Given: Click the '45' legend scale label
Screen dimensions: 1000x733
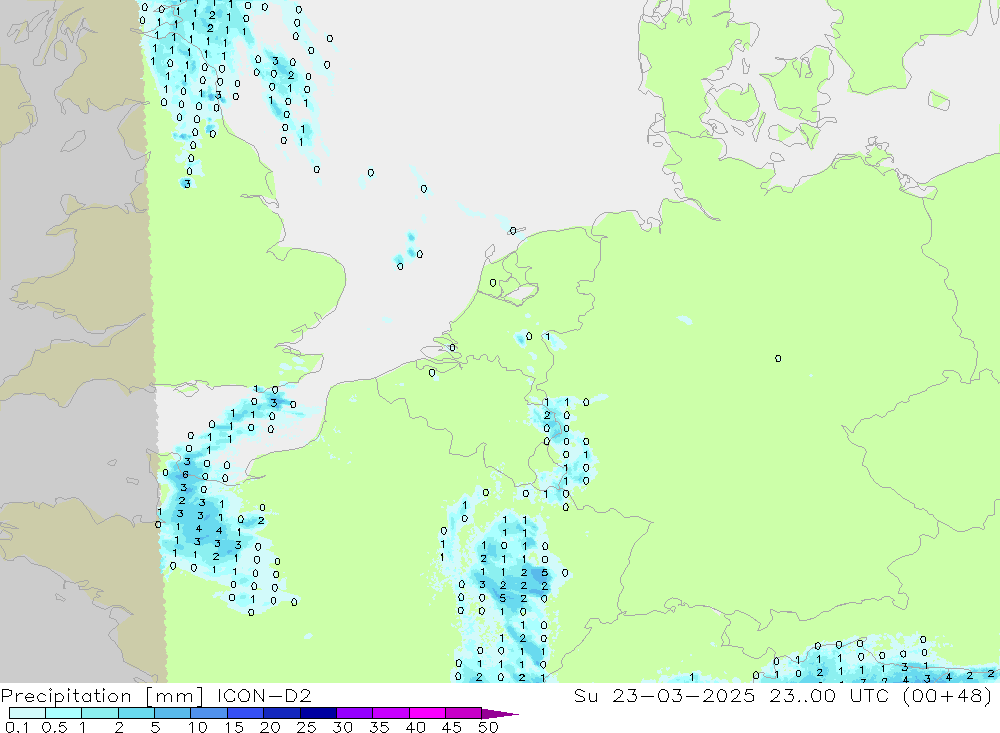Looking at the screenshot, I should [x=452, y=727].
